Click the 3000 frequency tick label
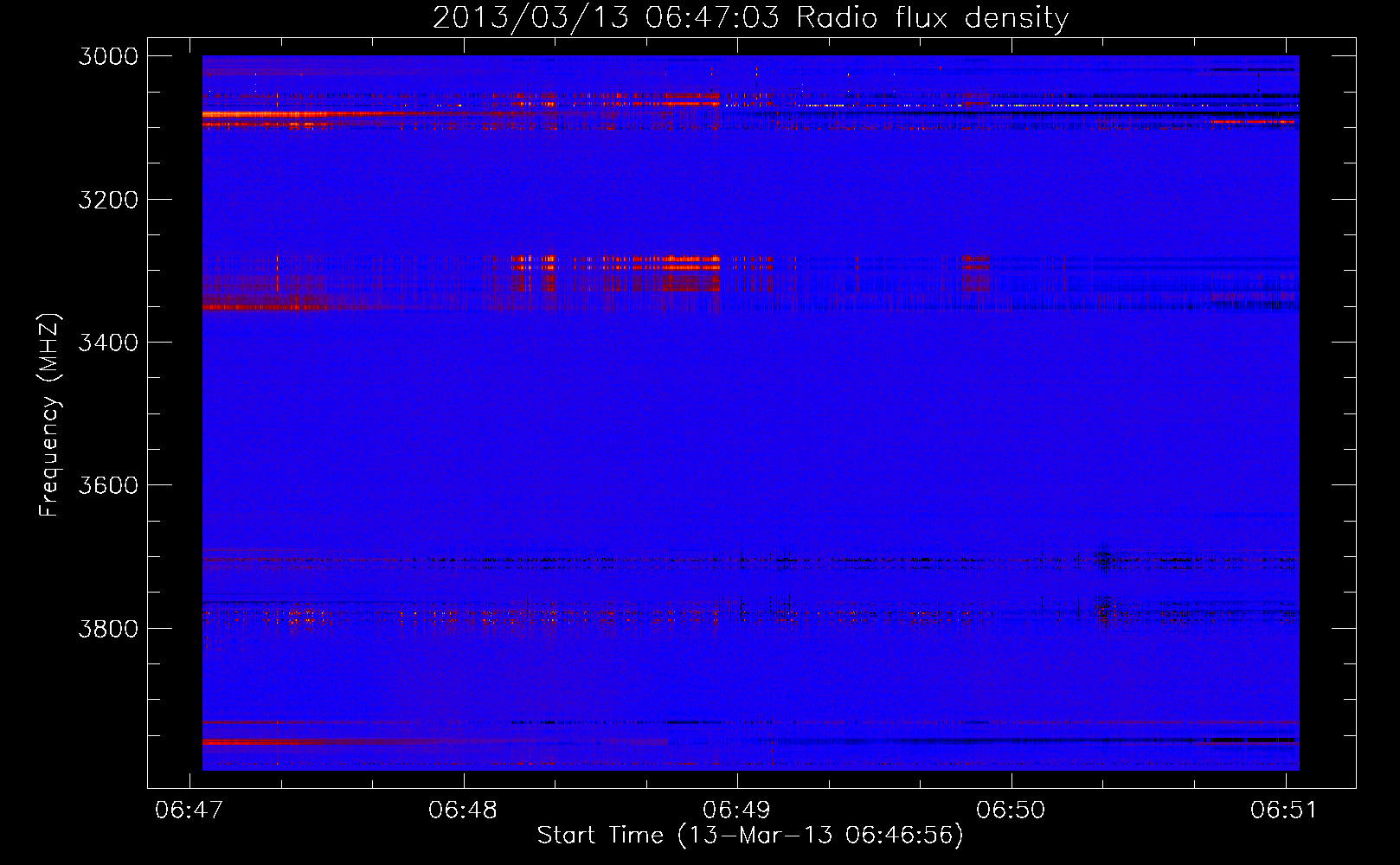1400x865 pixels. pyautogui.click(x=108, y=56)
